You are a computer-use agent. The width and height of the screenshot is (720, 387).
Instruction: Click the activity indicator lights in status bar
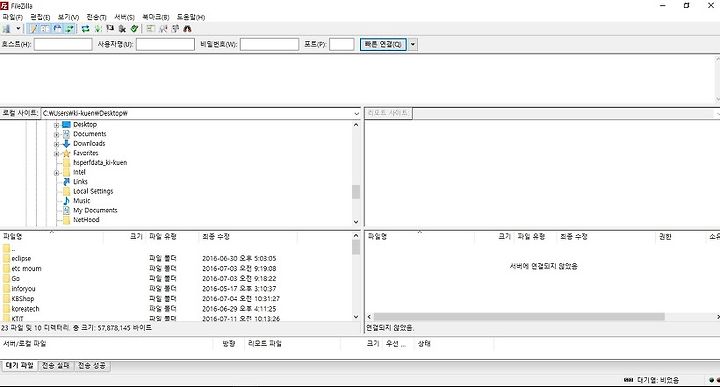click(x=714, y=380)
